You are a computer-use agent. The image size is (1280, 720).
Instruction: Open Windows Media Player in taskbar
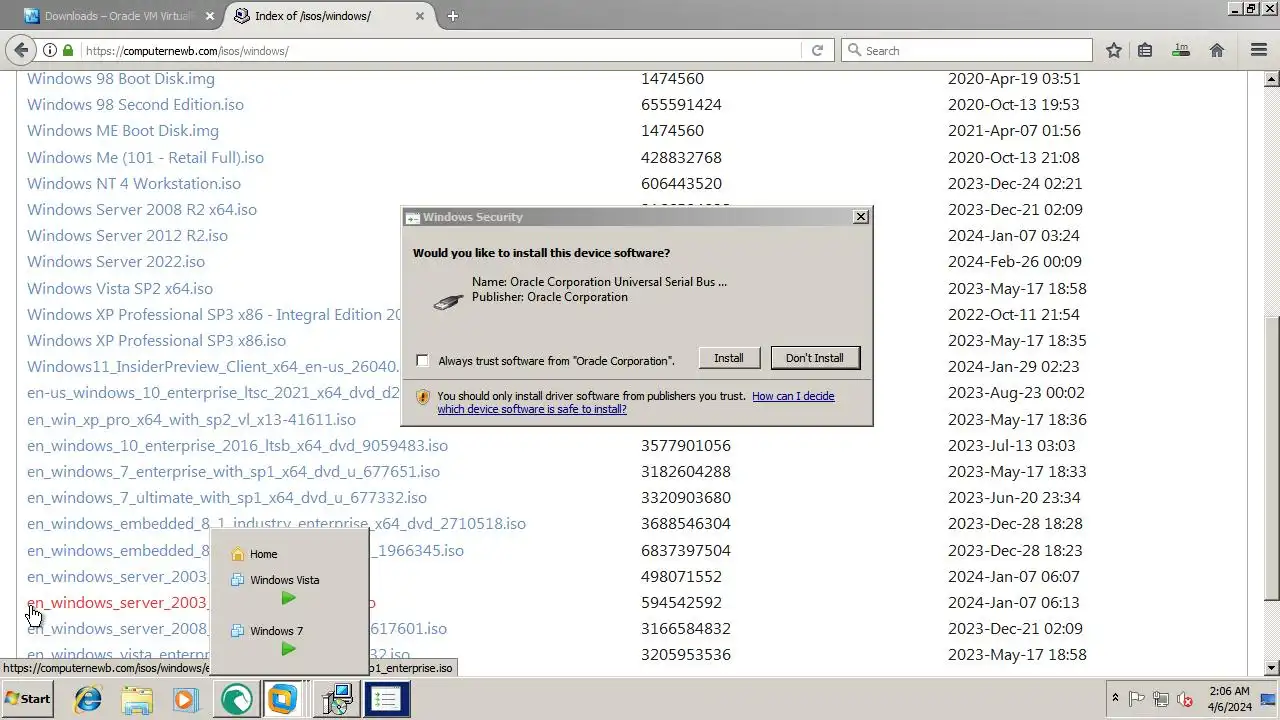point(185,699)
